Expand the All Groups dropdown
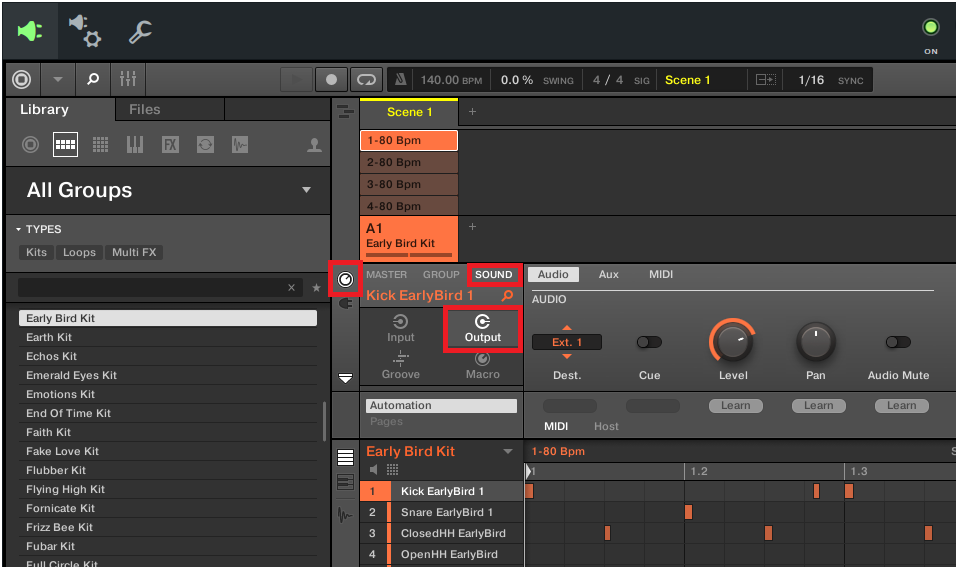This screenshot has width=960, height=571. coord(306,190)
